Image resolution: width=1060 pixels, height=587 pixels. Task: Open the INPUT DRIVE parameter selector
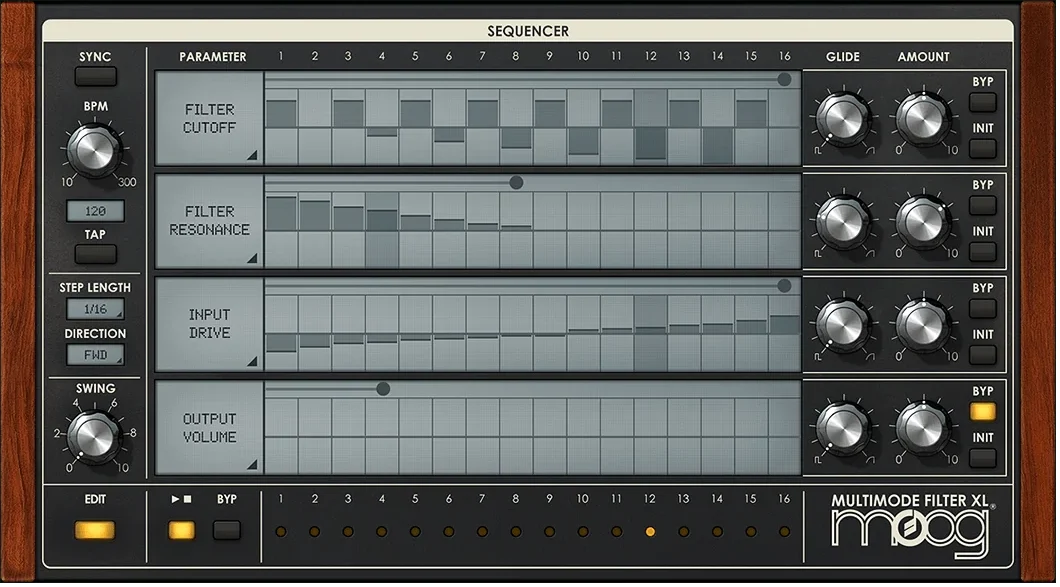210,325
